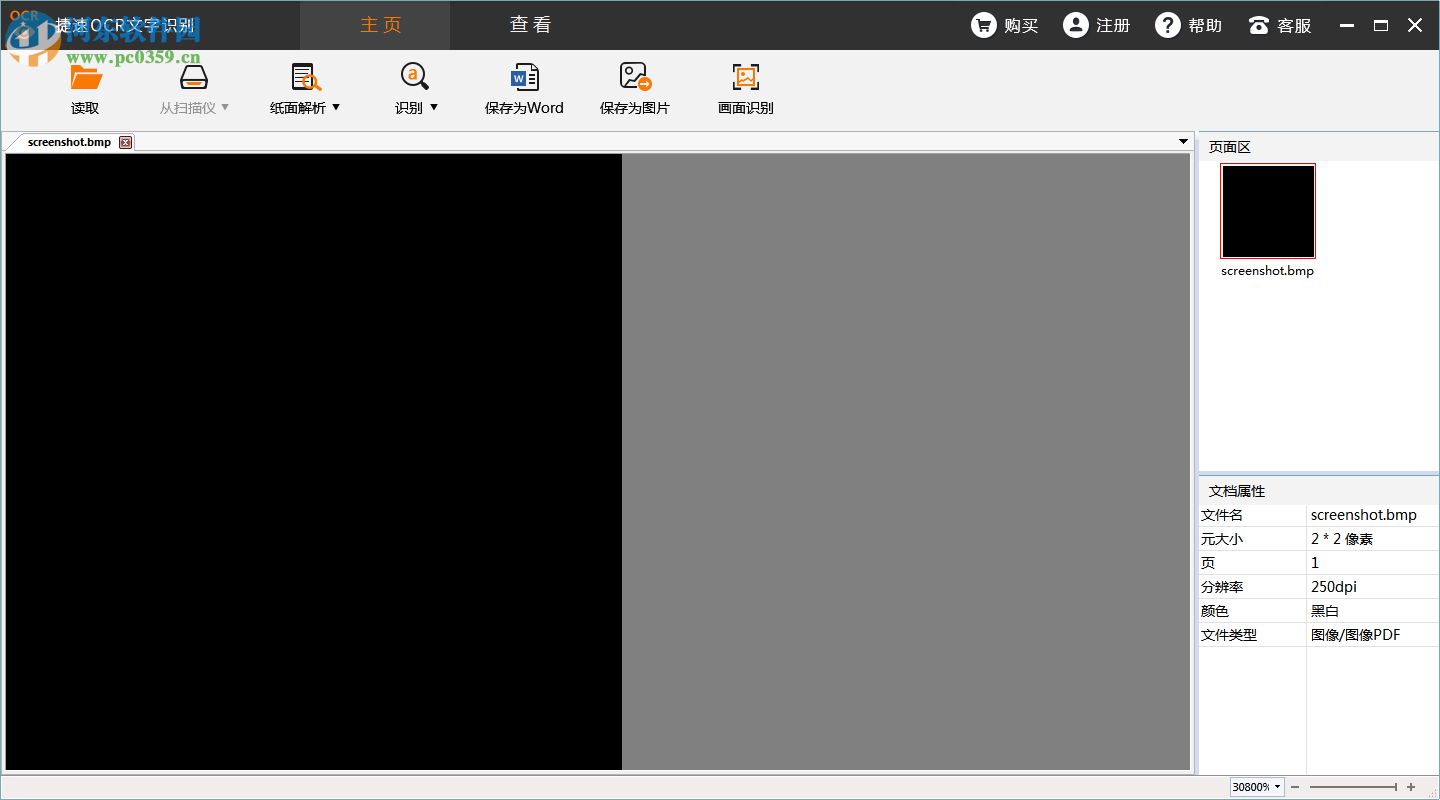Select the screenshot.bmp value beside 文件名
The image size is (1440, 800).
1364,515
